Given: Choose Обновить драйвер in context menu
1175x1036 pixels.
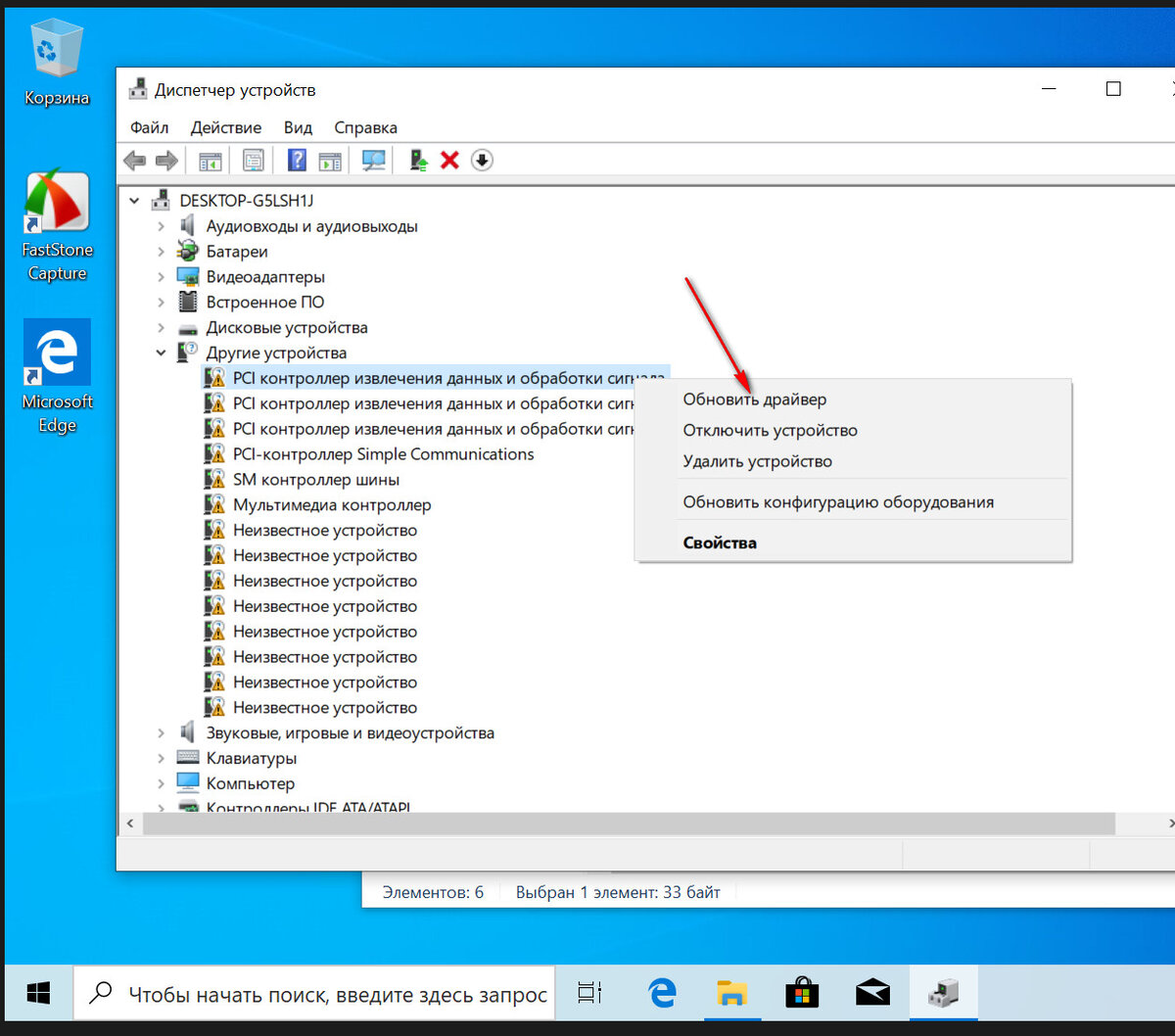Looking at the screenshot, I should [853, 400].
